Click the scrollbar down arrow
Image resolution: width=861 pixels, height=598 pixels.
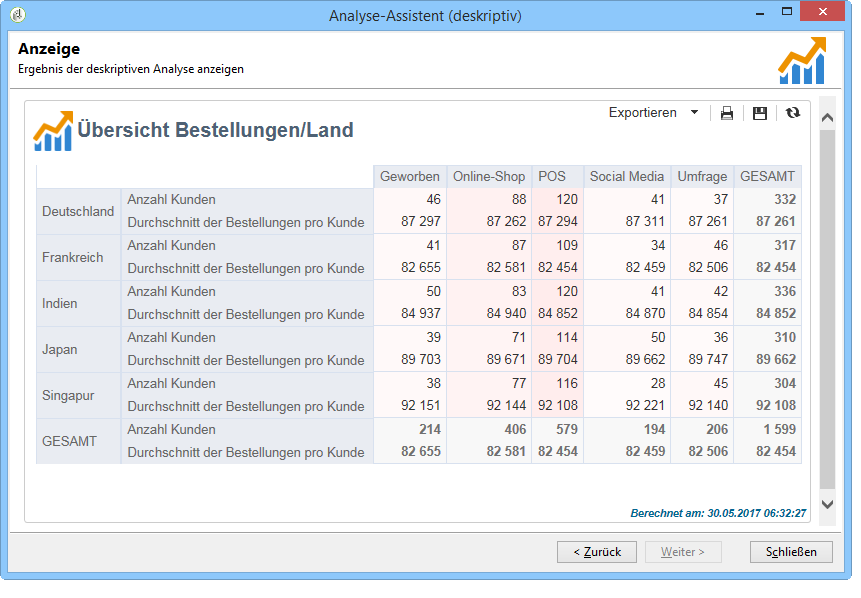[x=827, y=504]
